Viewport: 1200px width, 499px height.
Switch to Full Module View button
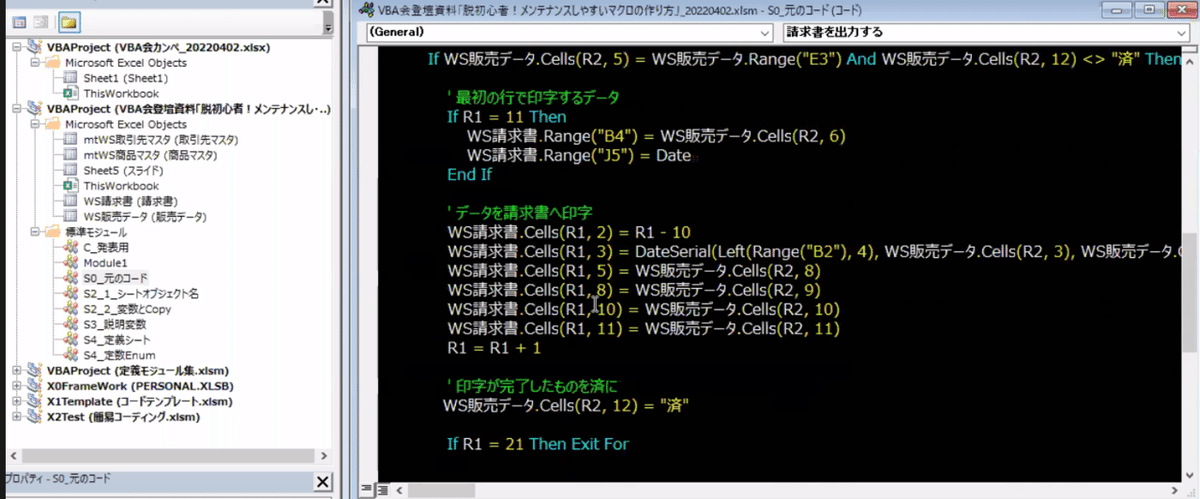pos(381,489)
